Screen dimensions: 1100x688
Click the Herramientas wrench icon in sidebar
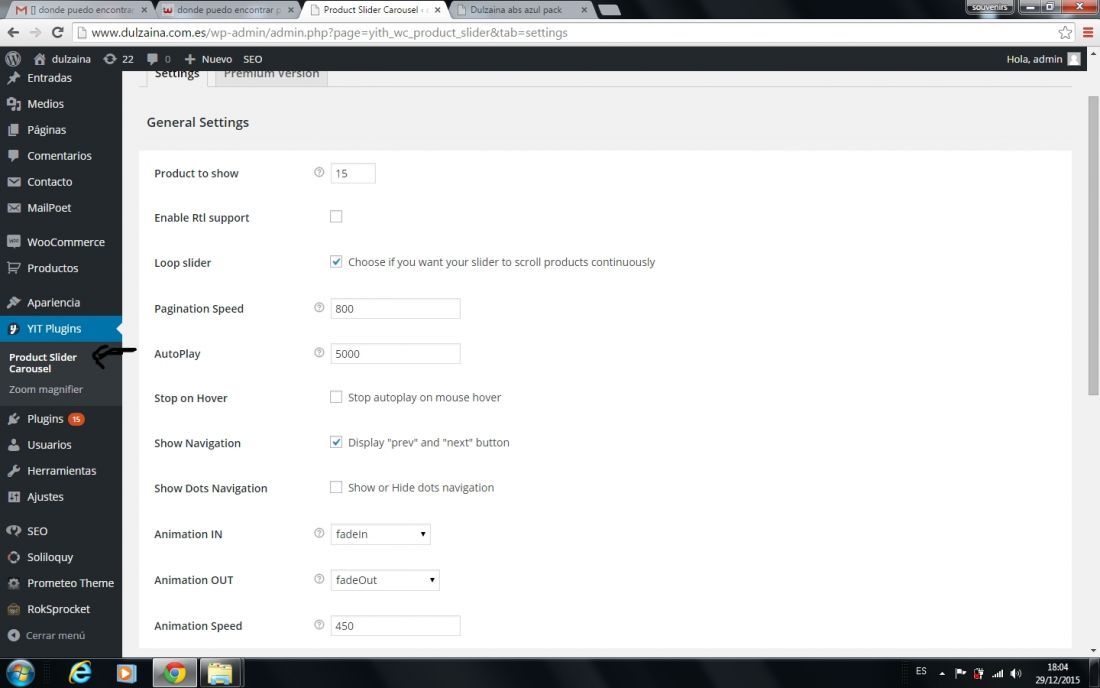point(13,471)
